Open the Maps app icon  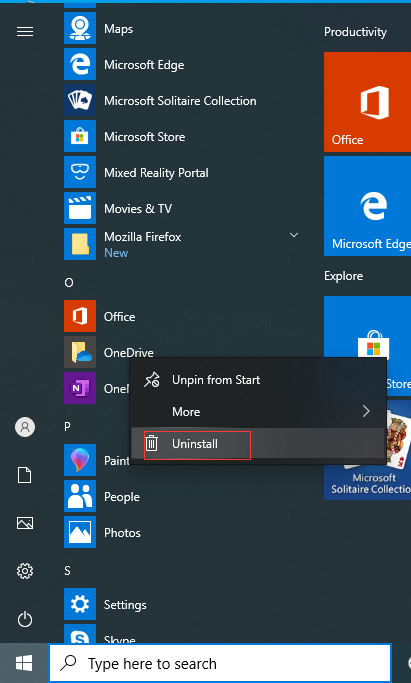pyautogui.click(x=80, y=28)
